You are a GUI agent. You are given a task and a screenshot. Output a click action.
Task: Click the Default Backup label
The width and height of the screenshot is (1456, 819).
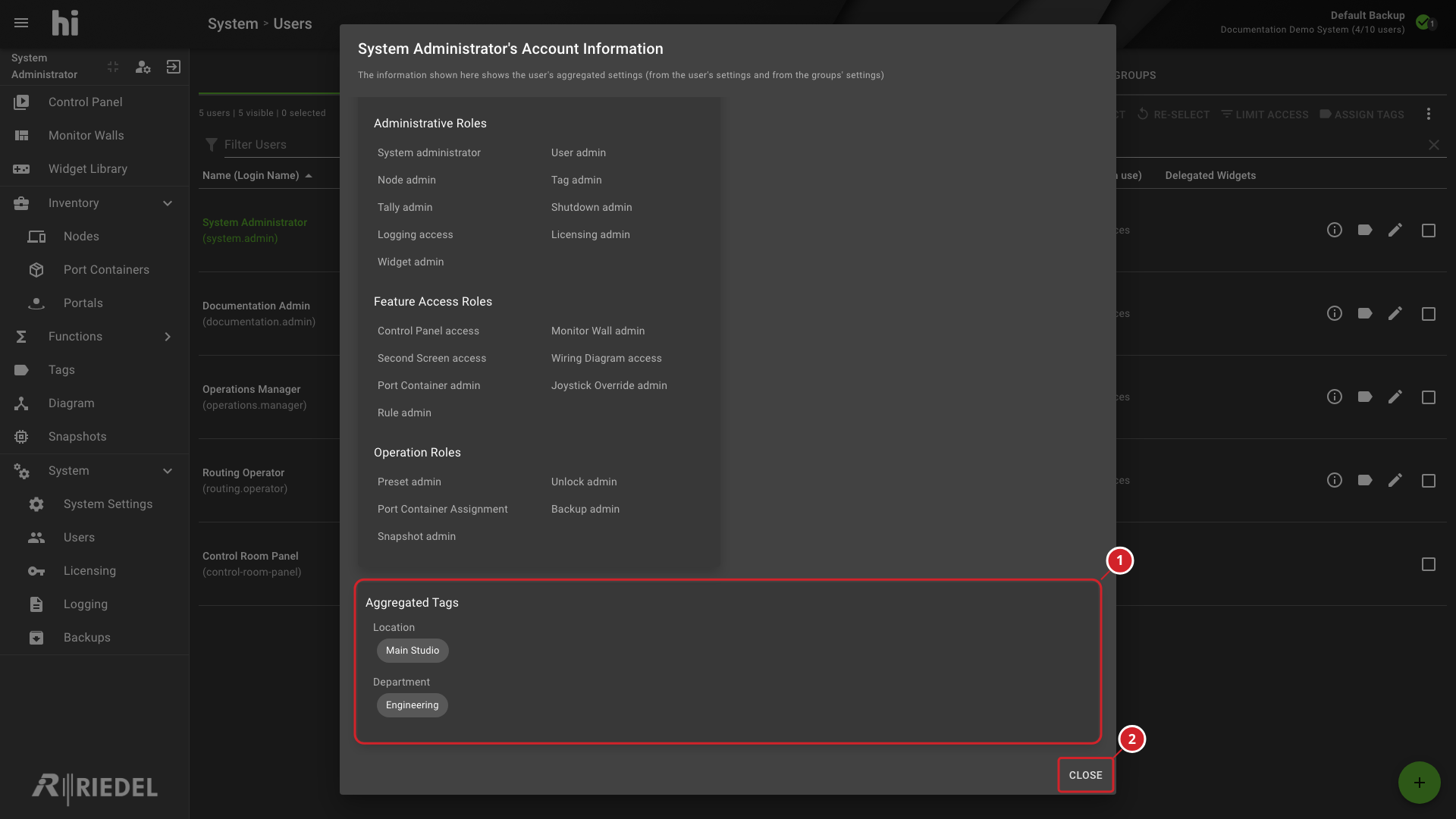[1367, 15]
